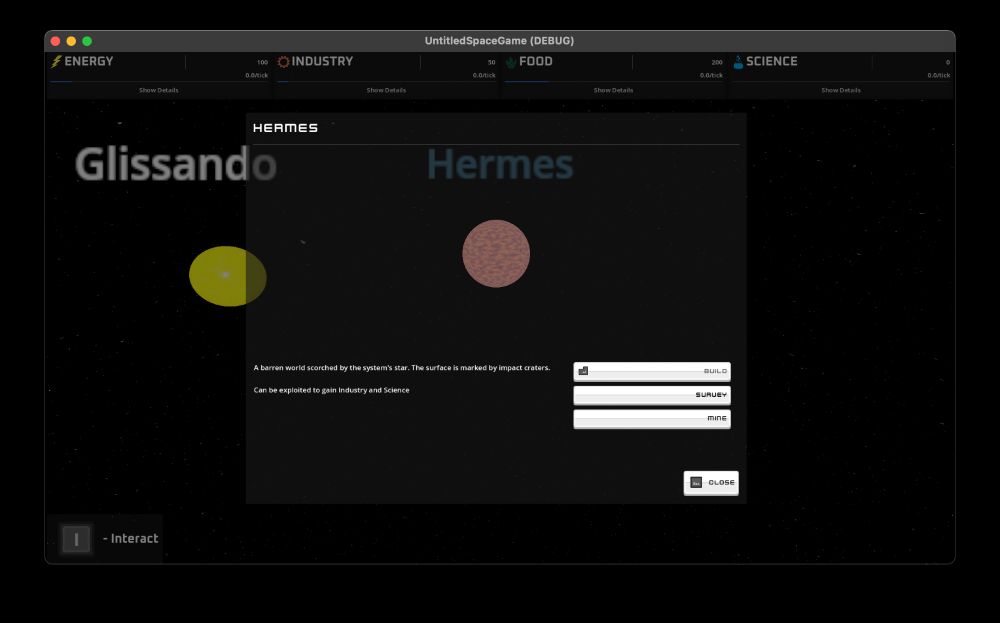
Task: Click the Science flask icon
Action: pyautogui.click(x=737, y=61)
